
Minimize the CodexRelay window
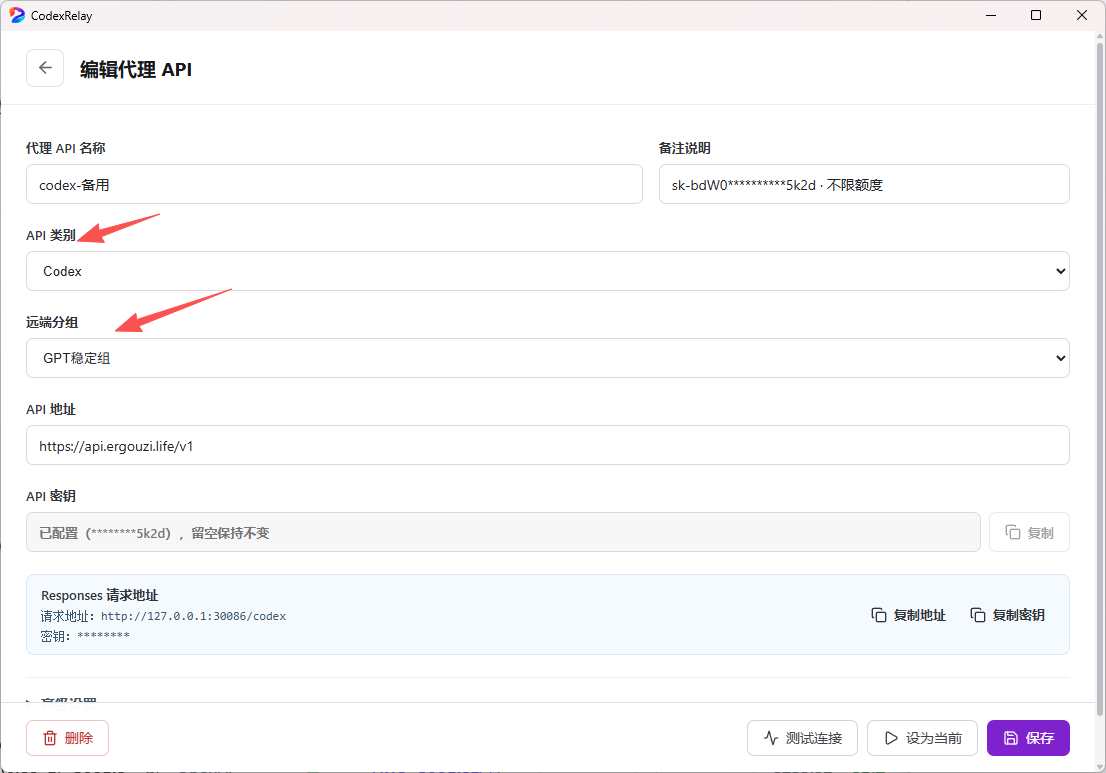(990, 15)
